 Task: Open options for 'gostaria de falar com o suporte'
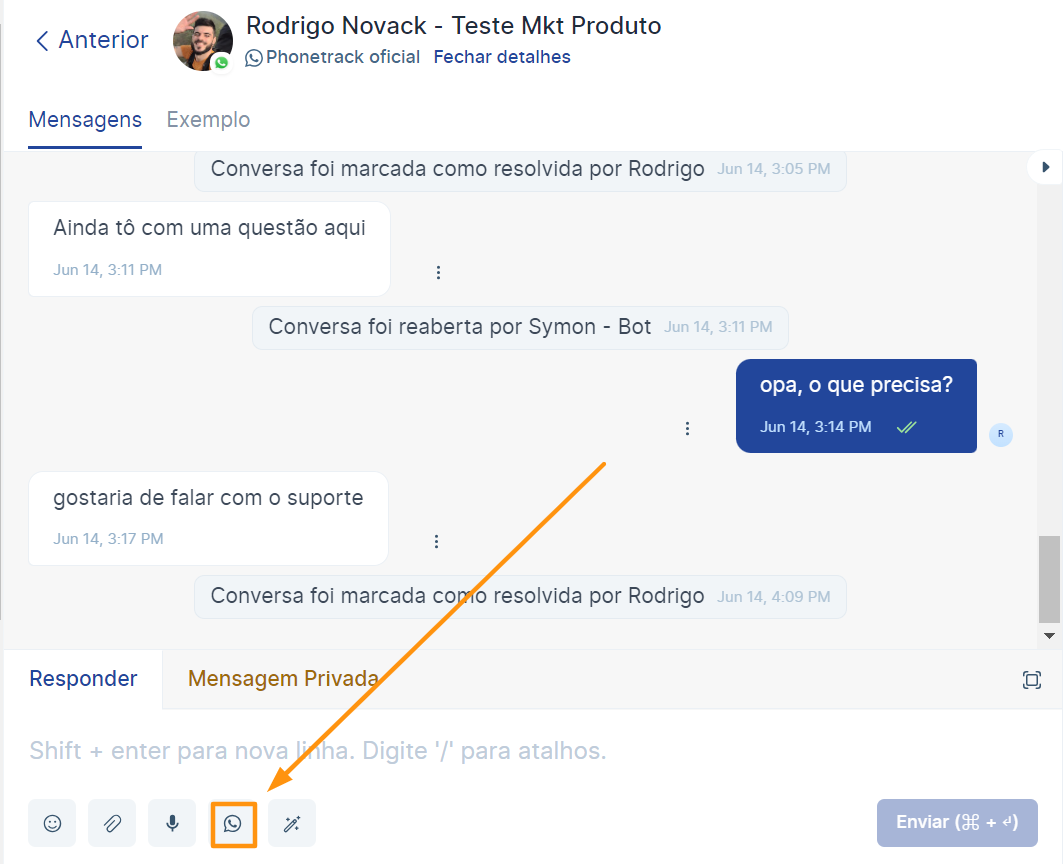click(x=437, y=541)
